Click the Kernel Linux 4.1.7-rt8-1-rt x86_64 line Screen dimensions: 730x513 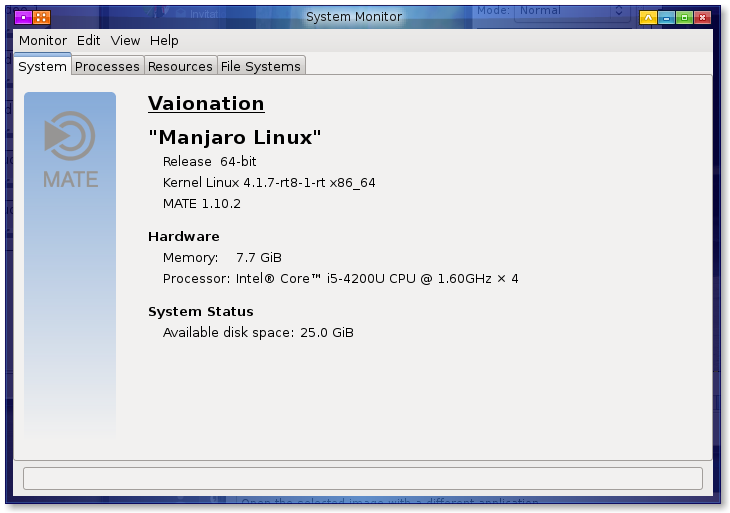[269, 182]
